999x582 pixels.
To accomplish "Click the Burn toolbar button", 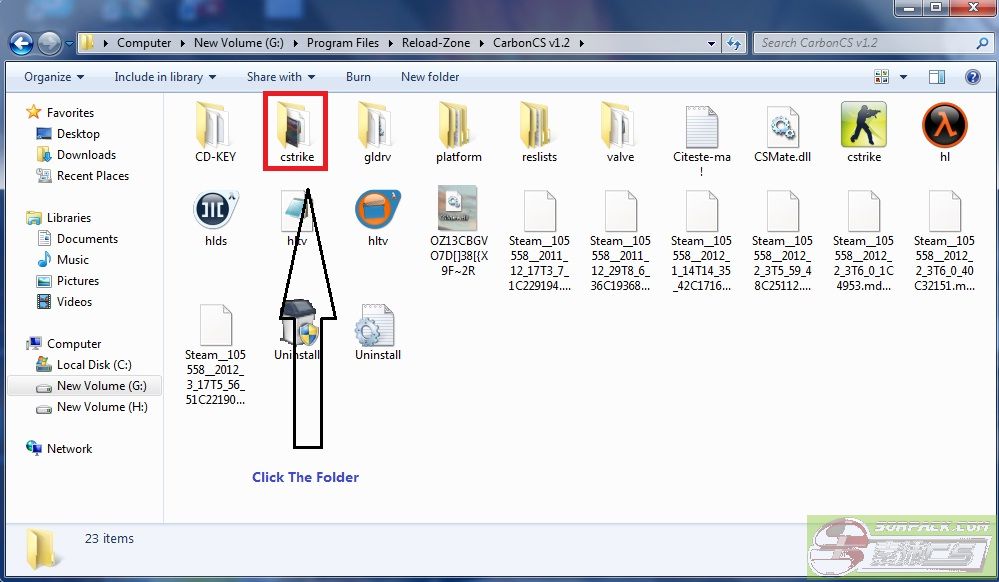I will pyautogui.click(x=358, y=77).
